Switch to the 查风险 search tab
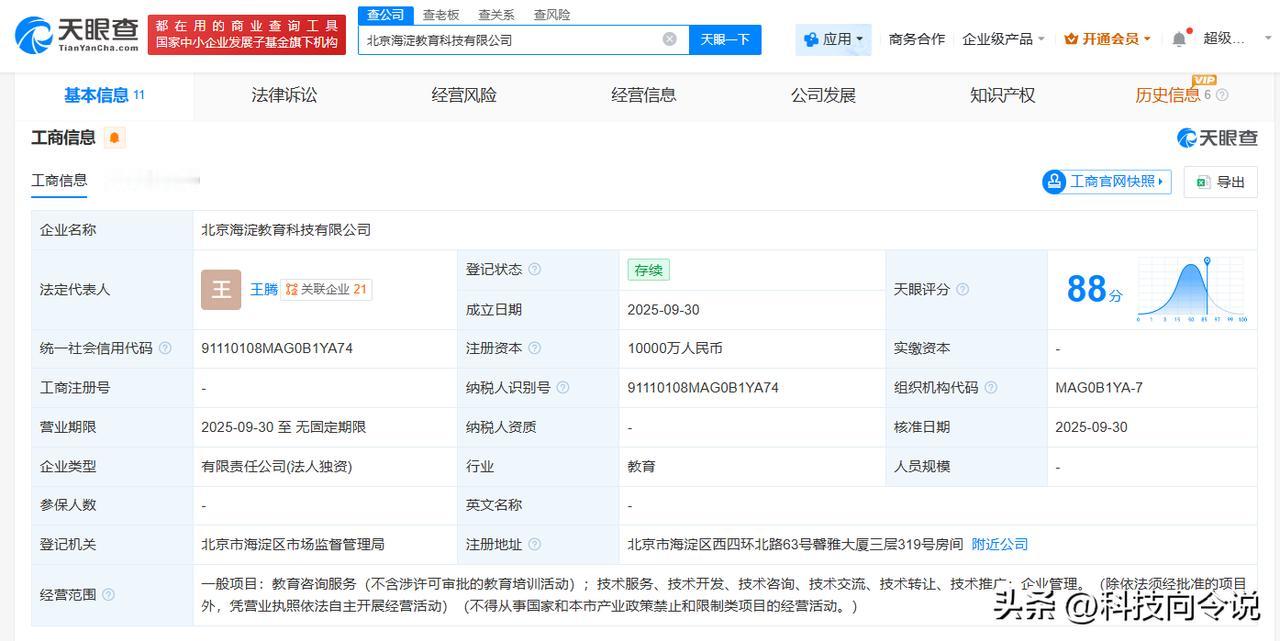 coord(552,14)
